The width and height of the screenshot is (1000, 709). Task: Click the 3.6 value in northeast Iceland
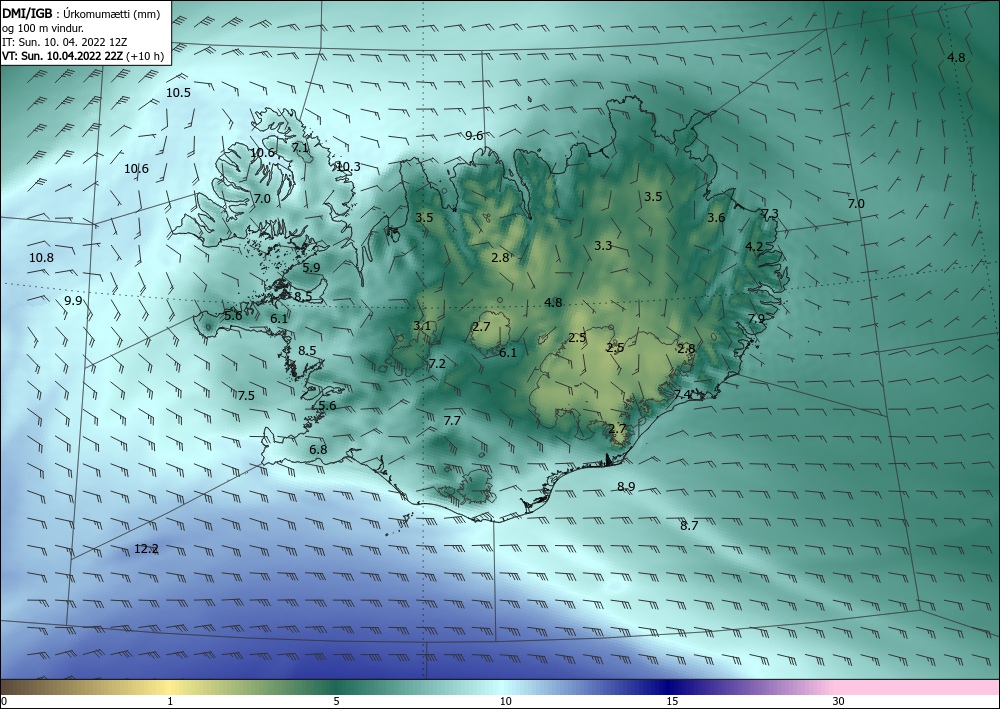716,217
